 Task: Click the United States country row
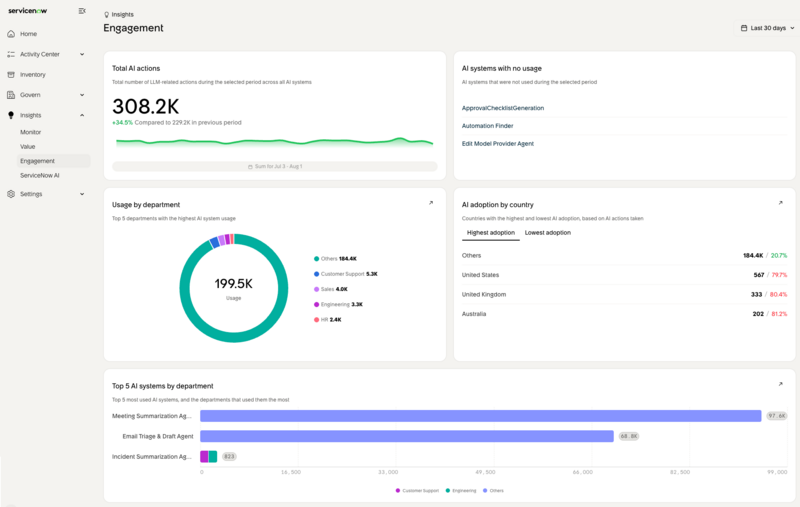tap(624, 275)
